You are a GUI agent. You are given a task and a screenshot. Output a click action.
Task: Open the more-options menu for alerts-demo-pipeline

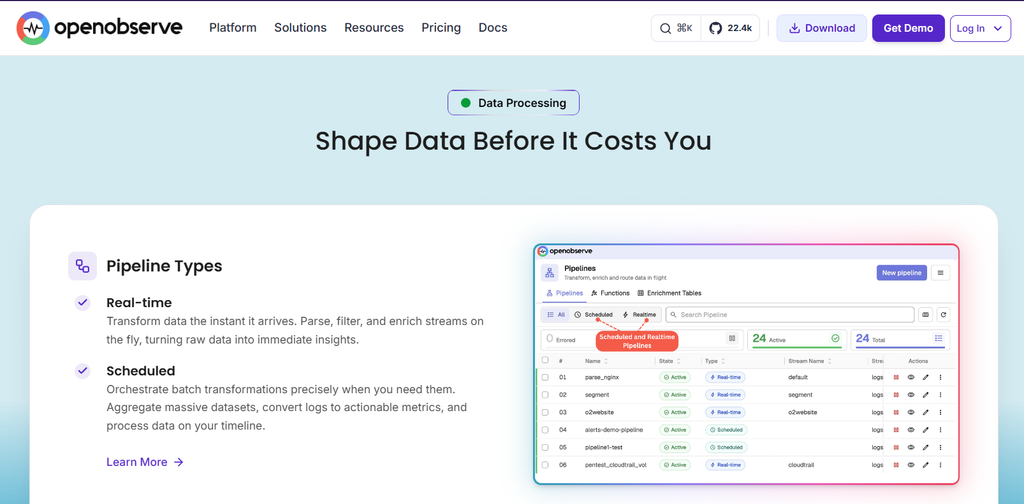(x=940, y=430)
